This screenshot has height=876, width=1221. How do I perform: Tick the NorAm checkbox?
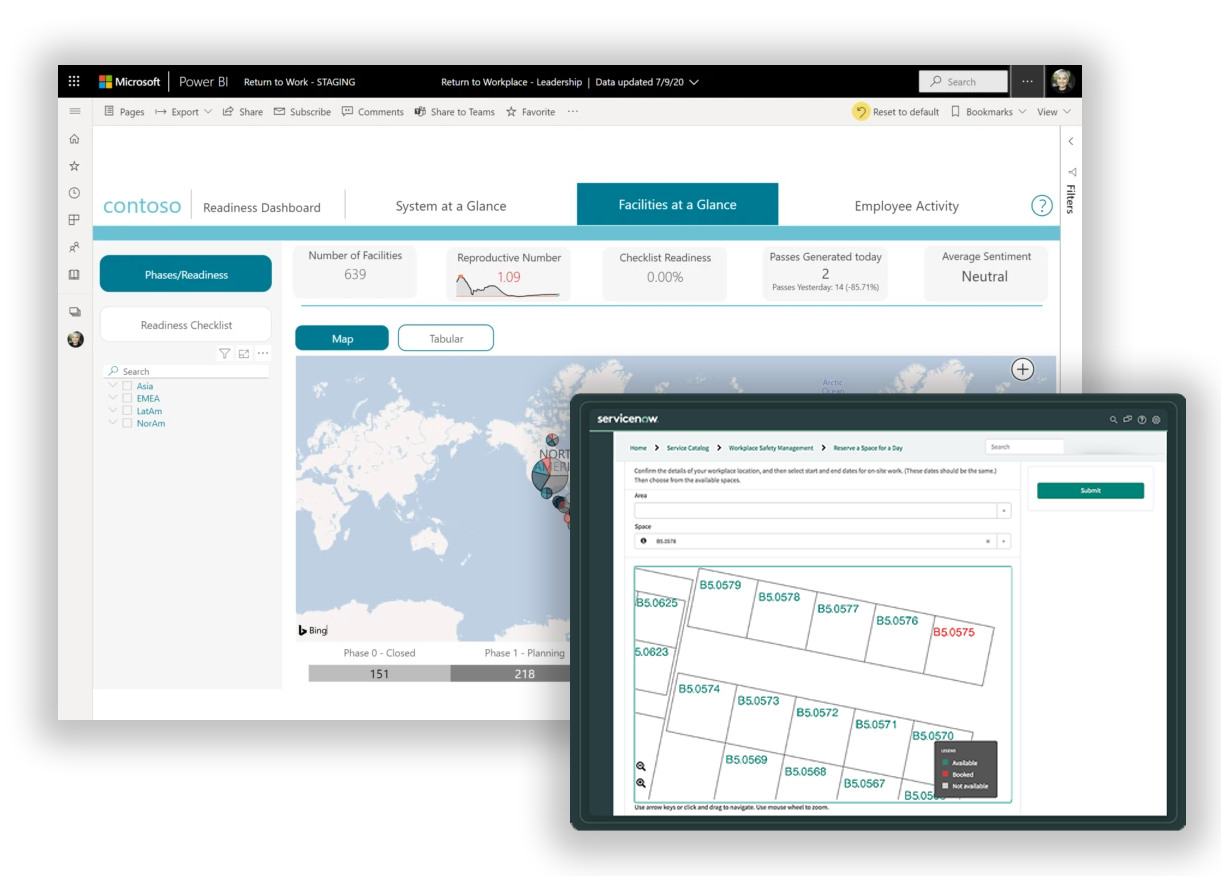[127, 423]
